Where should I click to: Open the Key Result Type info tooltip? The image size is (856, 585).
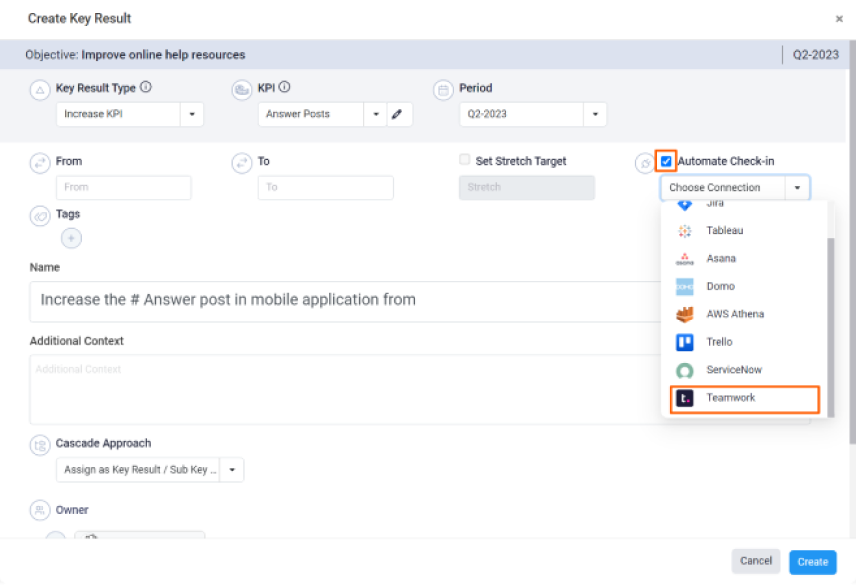146,87
